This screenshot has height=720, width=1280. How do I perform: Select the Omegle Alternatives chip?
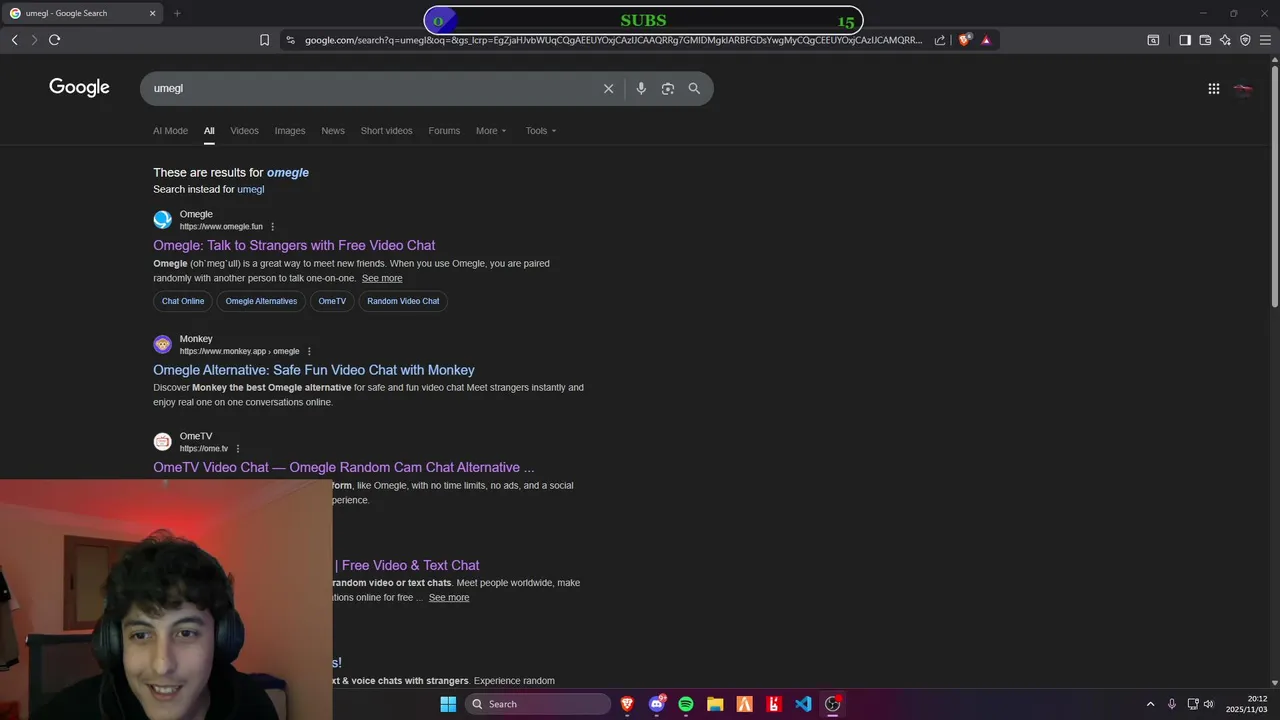(261, 301)
